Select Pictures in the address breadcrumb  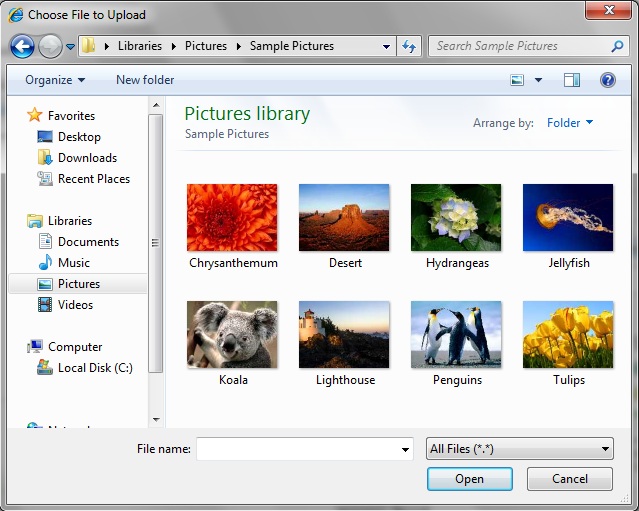[206, 46]
